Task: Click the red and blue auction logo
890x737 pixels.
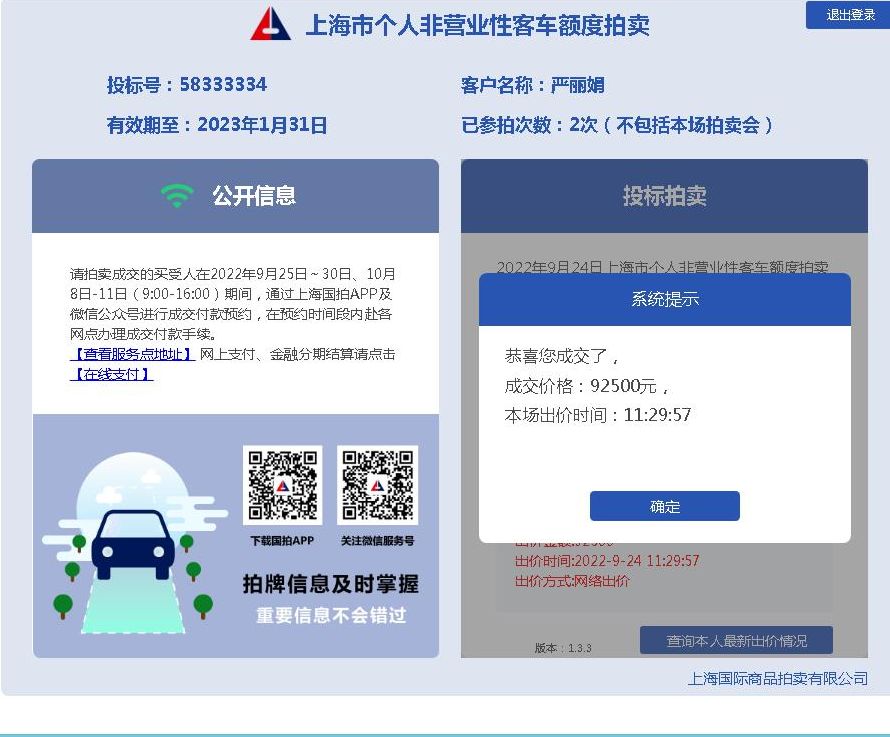Action: click(x=271, y=24)
